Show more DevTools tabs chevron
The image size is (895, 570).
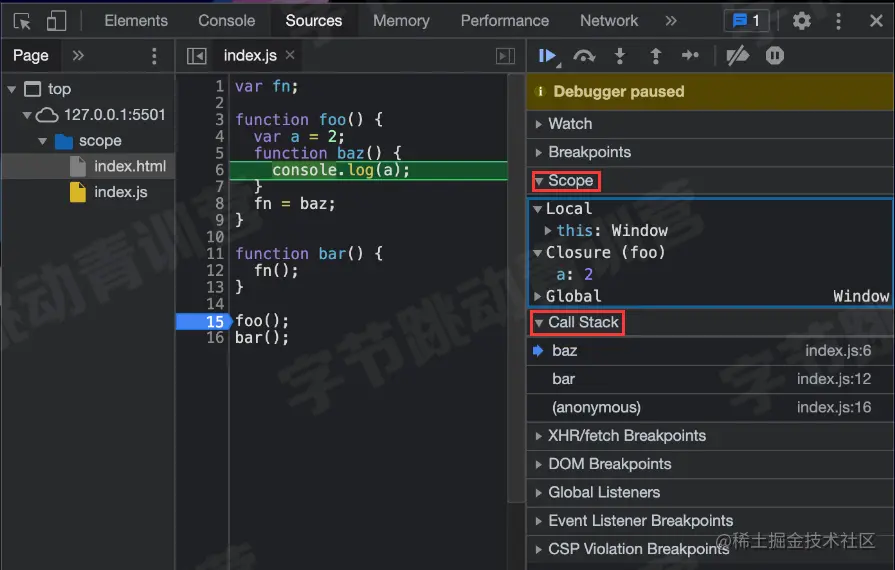pyautogui.click(x=671, y=21)
